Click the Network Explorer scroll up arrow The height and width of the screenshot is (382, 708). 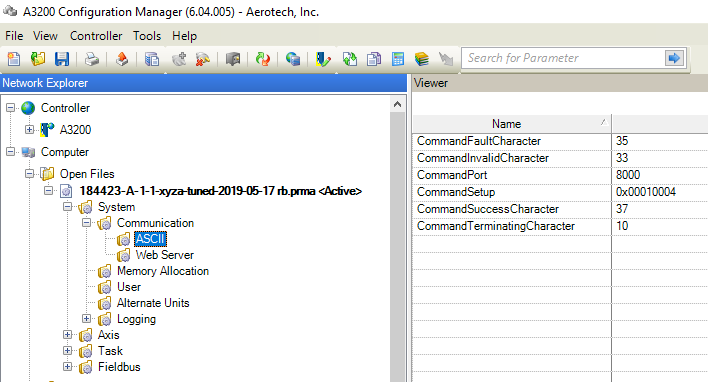click(x=397, y=104)
